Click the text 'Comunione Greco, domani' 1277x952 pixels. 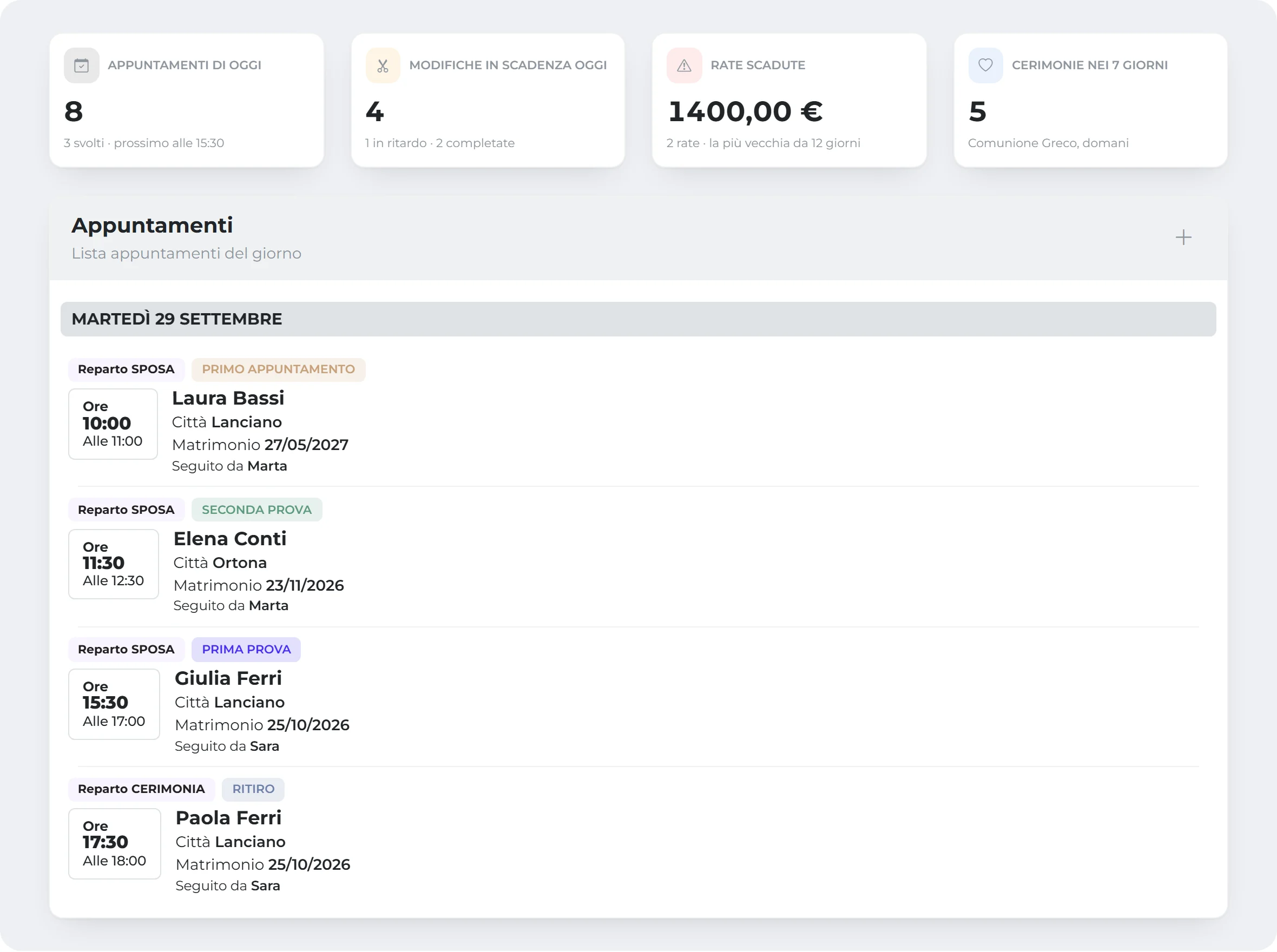pos(1048,143)
